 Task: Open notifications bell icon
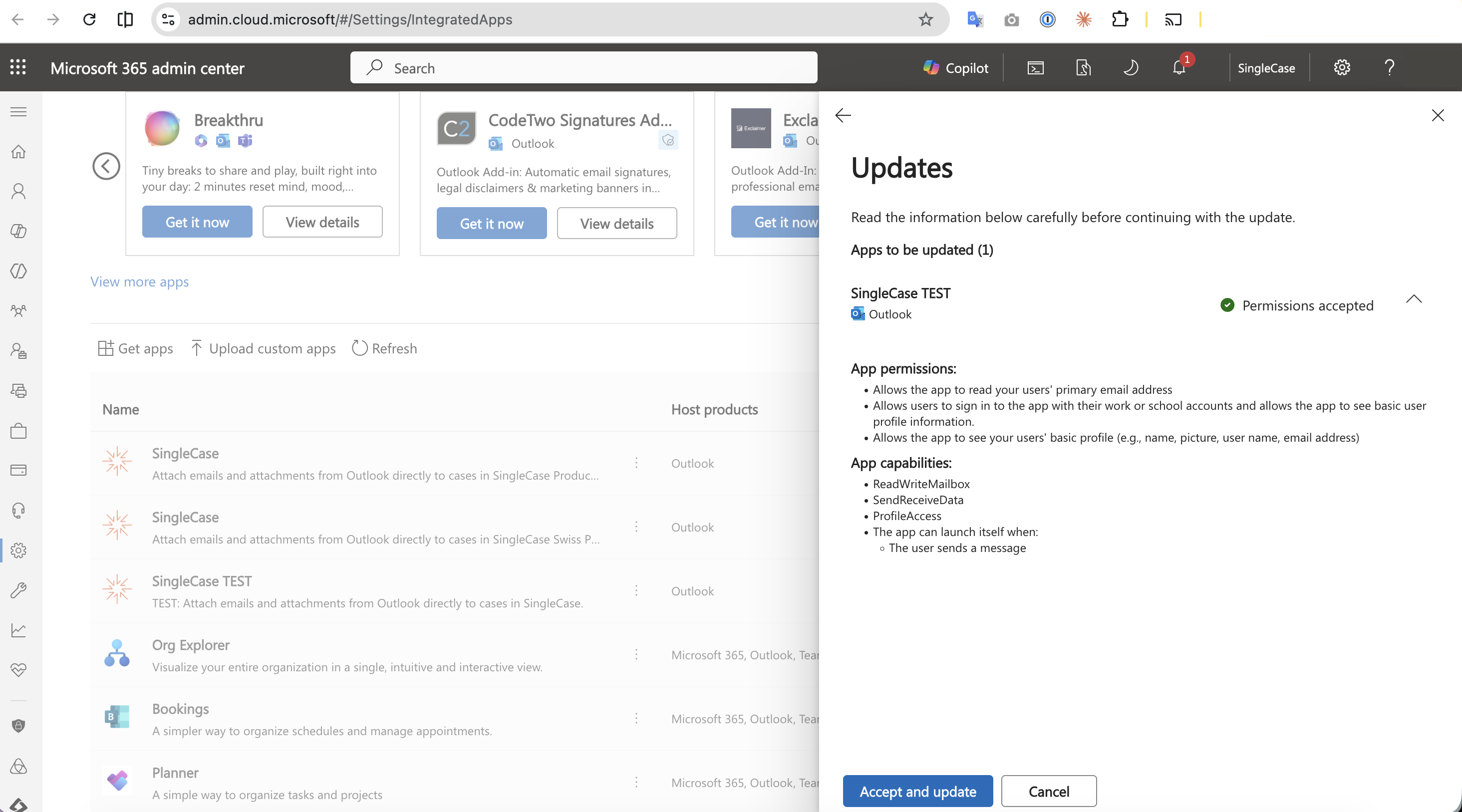click(x=1179, y=68)
